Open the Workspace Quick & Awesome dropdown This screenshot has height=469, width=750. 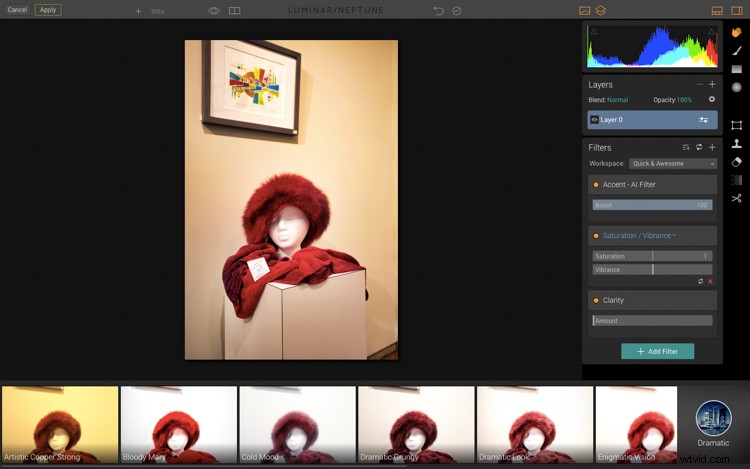coord(673,164)
